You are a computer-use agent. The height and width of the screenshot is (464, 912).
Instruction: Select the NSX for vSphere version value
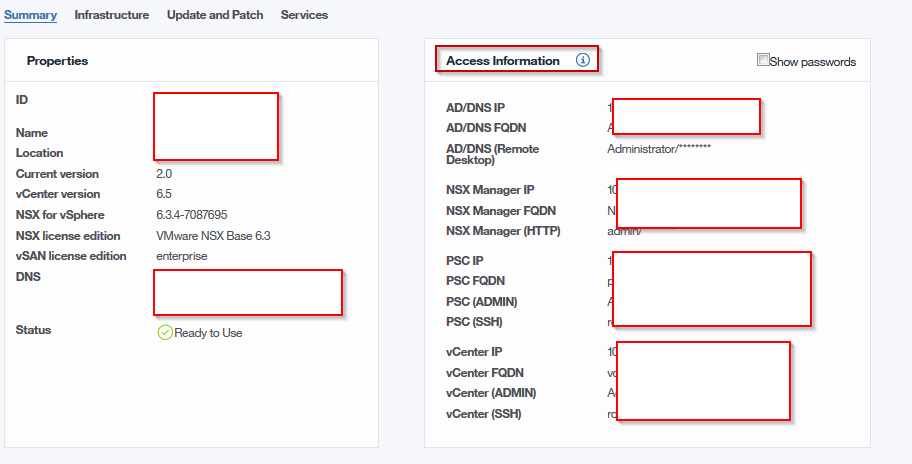(192, 215)
